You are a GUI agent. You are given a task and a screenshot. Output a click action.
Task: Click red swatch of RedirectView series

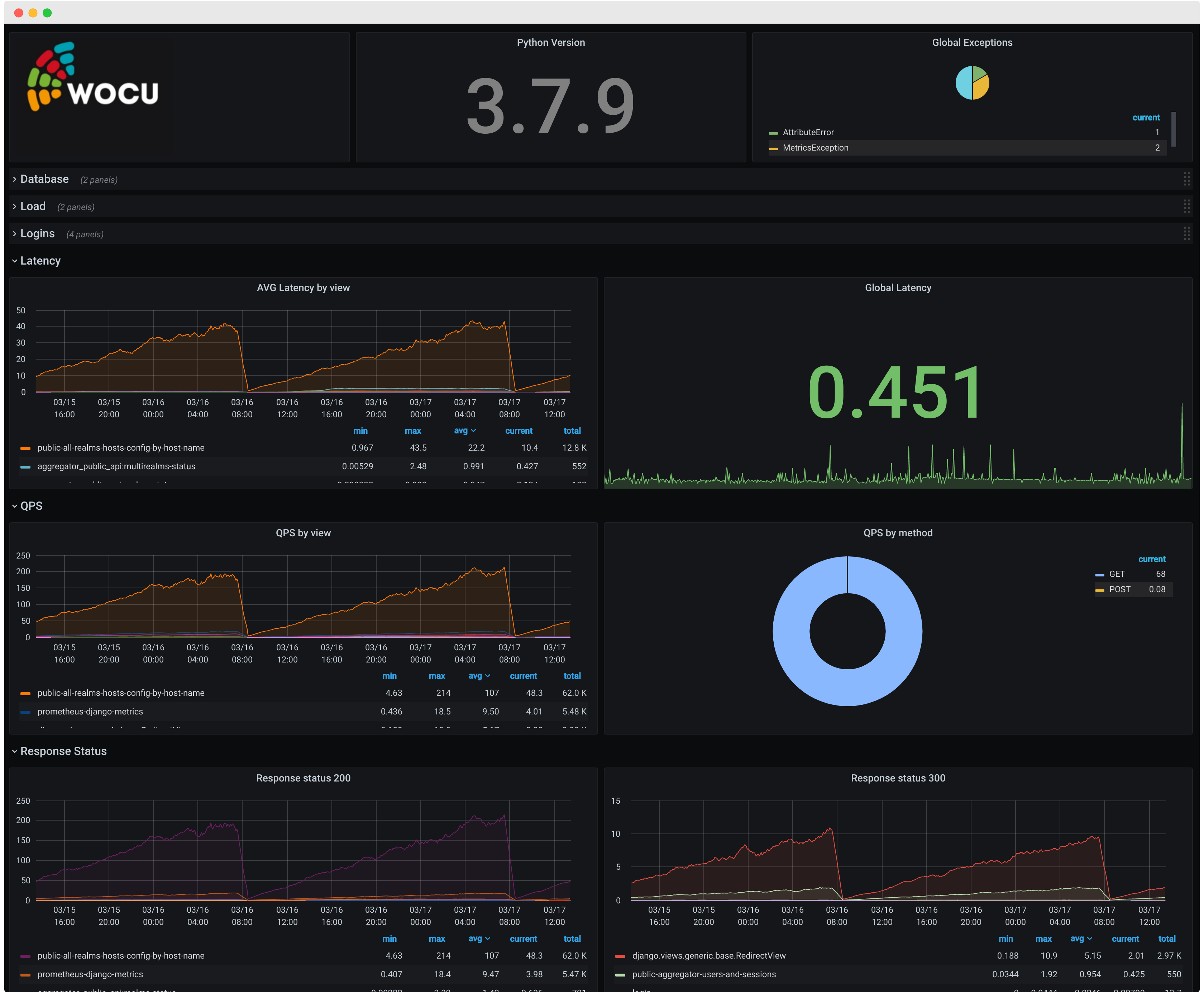pos(620,956)
